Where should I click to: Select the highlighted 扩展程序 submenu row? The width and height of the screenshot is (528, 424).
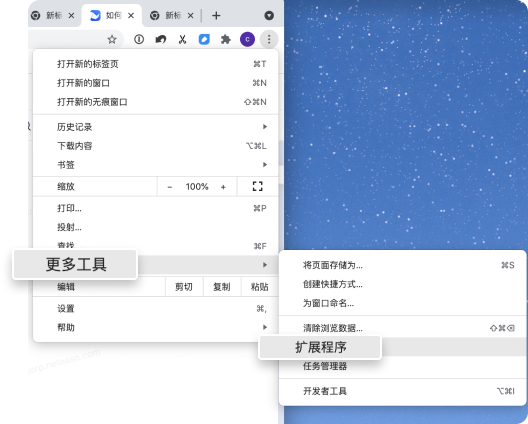pyautogui.click(x=402, y=347)
